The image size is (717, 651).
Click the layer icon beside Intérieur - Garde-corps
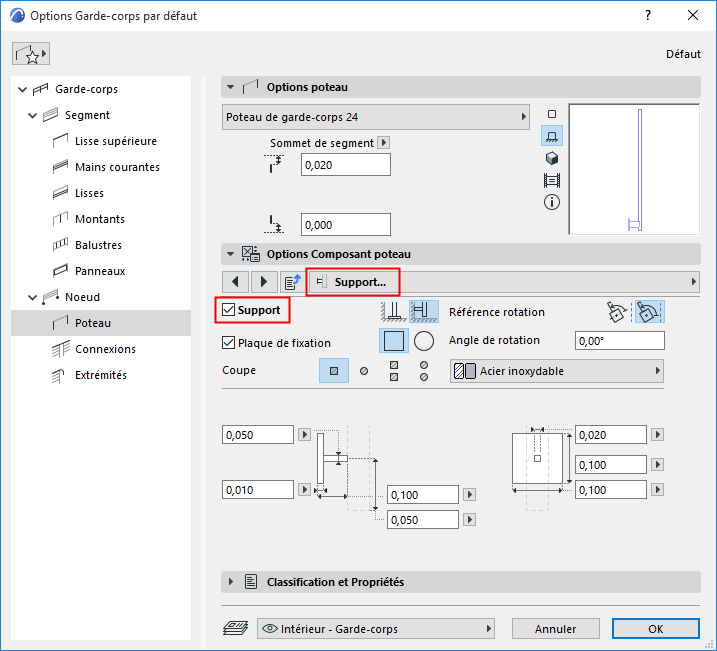coord(235,629)
